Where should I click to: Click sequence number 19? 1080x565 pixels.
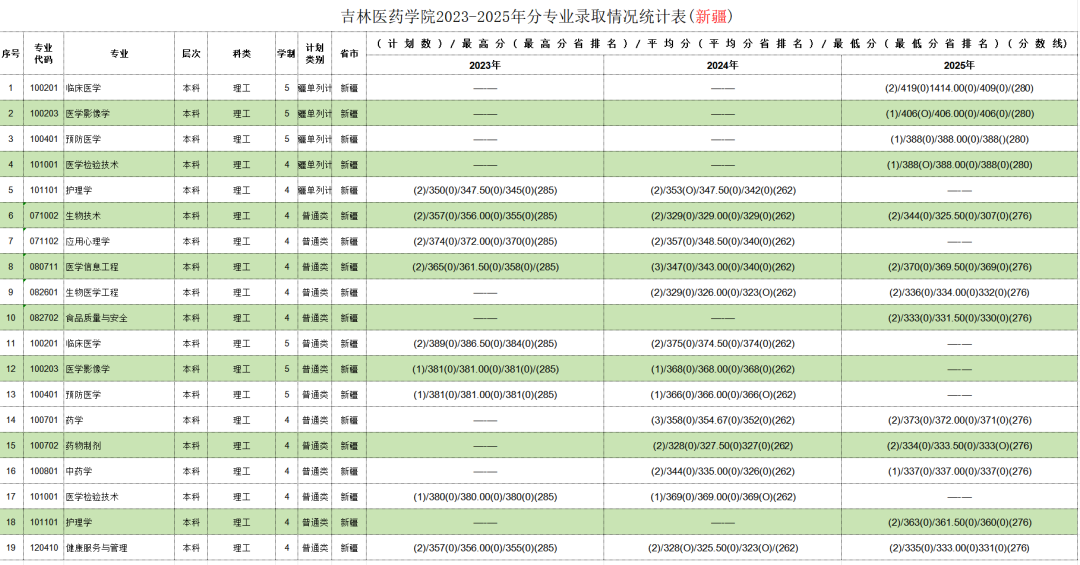(x=11, y=548)
